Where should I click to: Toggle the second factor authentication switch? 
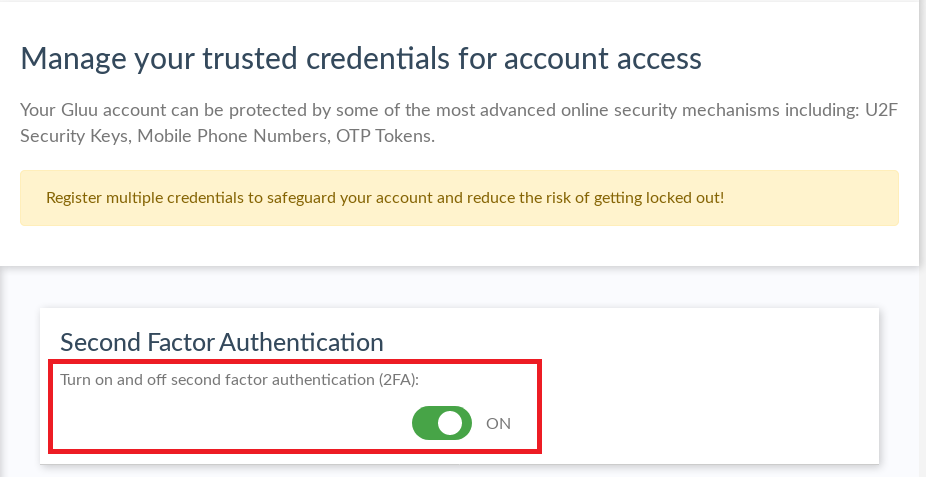(441, 423)
